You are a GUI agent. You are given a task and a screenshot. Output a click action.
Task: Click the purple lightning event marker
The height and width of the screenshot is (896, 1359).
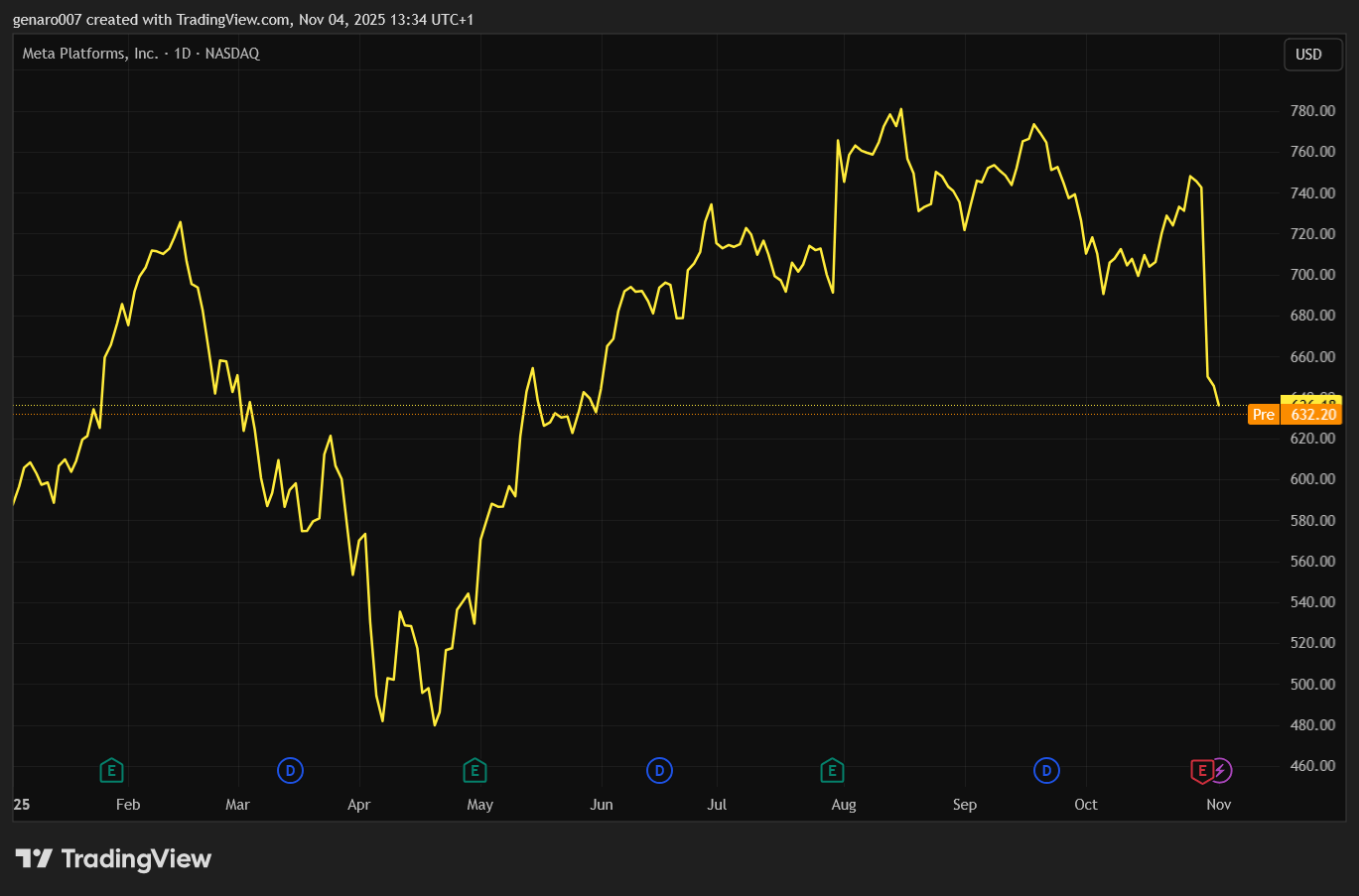tap(1221, 770)
